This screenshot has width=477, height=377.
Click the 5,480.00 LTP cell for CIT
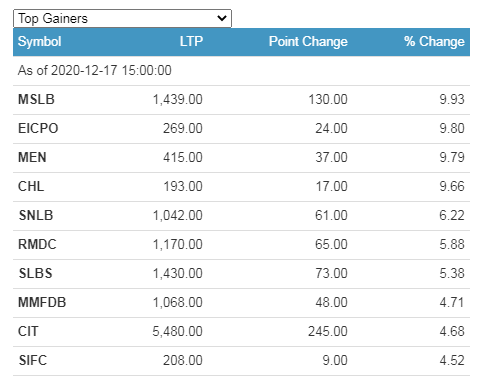coord(177,331)
